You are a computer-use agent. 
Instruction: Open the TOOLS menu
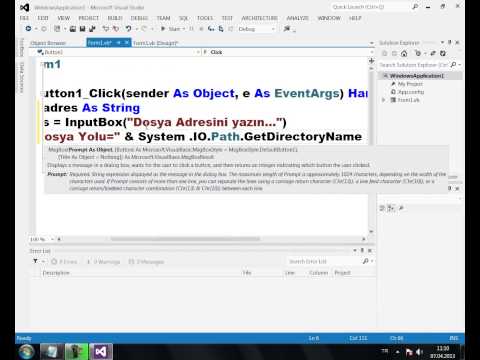(205, 18)
